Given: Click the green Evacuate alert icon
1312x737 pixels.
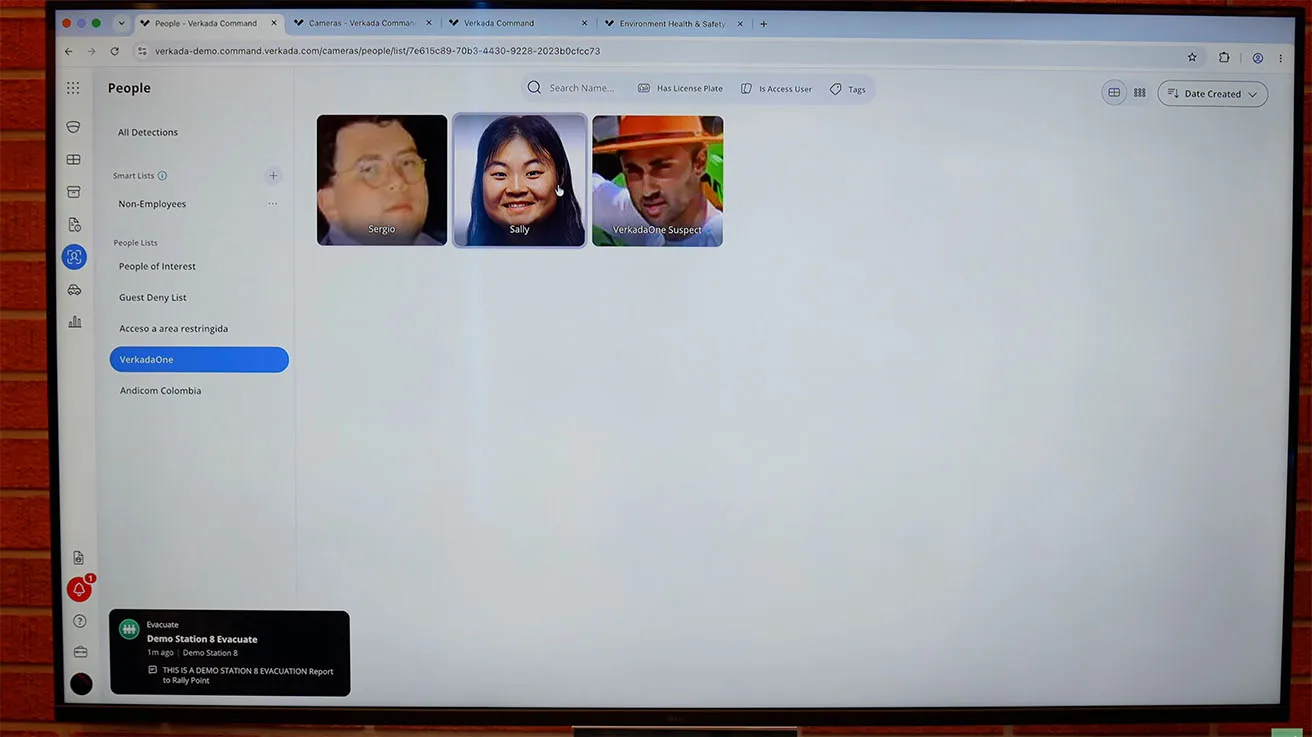Looking at the screenshot, I should tap(128, 629).
